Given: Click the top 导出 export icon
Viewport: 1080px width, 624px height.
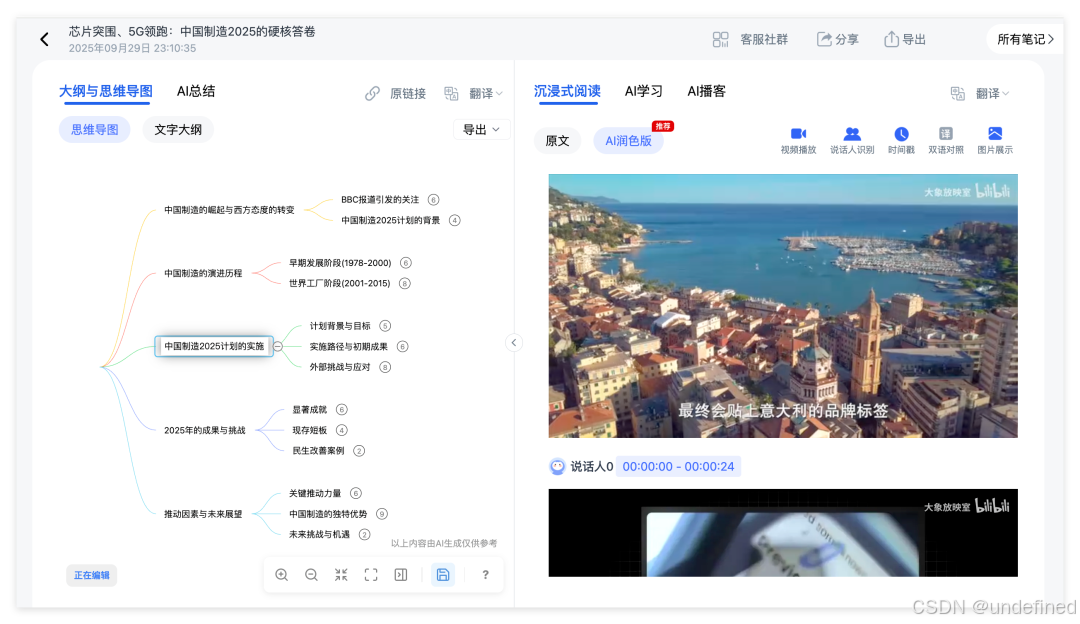Looking at the screenshot, I should coord(891,39).
